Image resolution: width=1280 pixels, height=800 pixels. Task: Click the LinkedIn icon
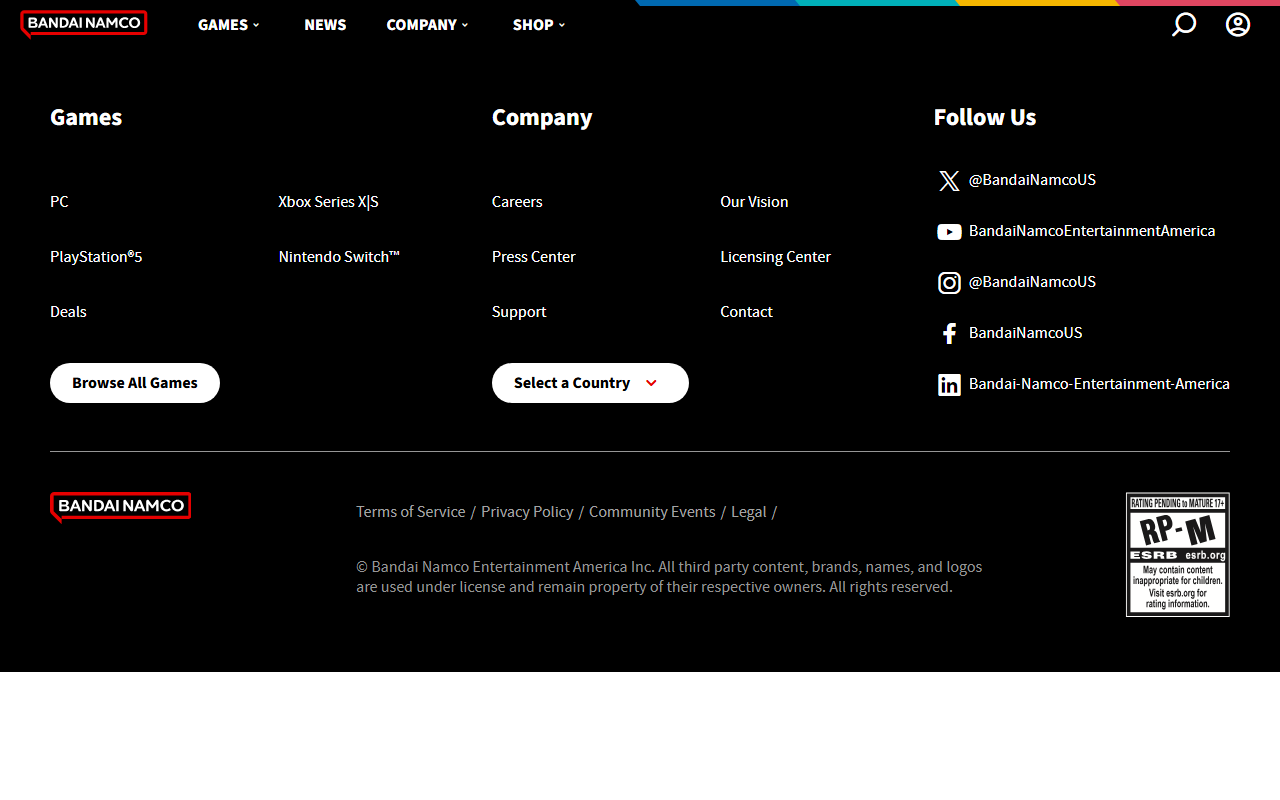point(949,385)
